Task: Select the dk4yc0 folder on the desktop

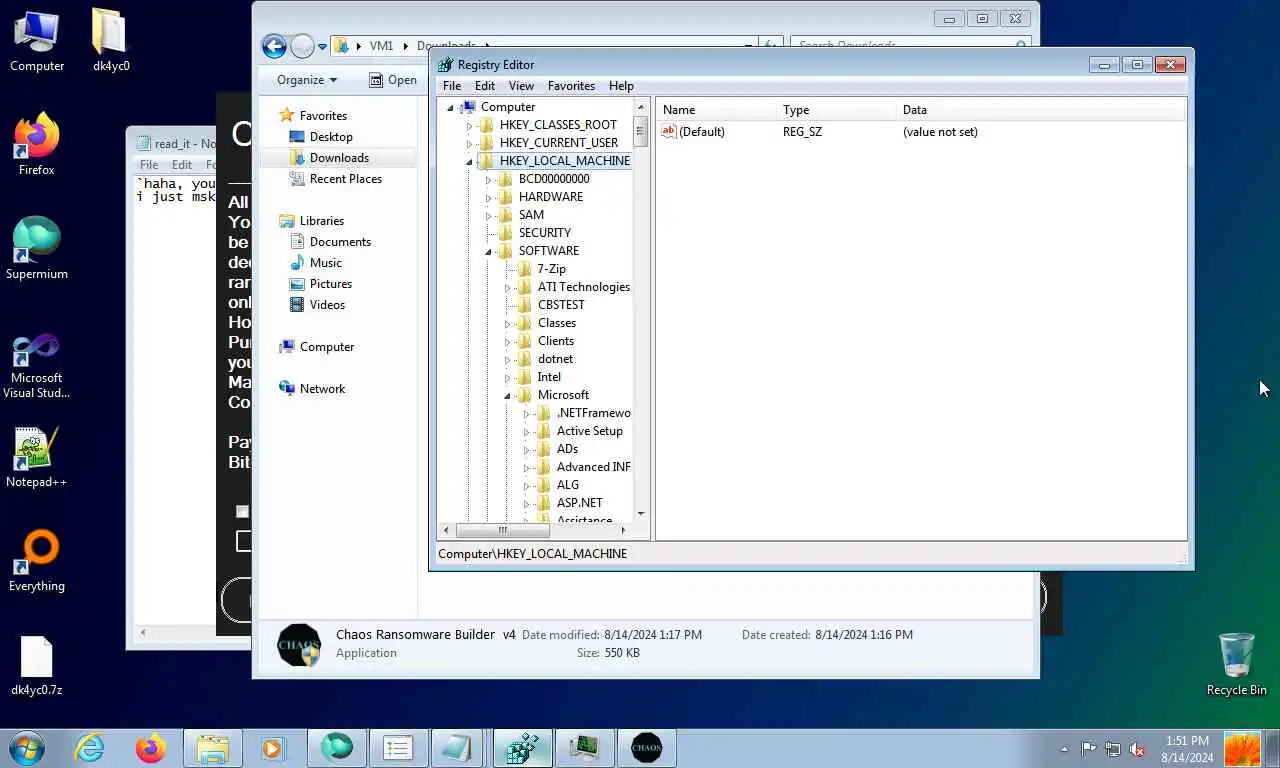Action: (111, 41)
